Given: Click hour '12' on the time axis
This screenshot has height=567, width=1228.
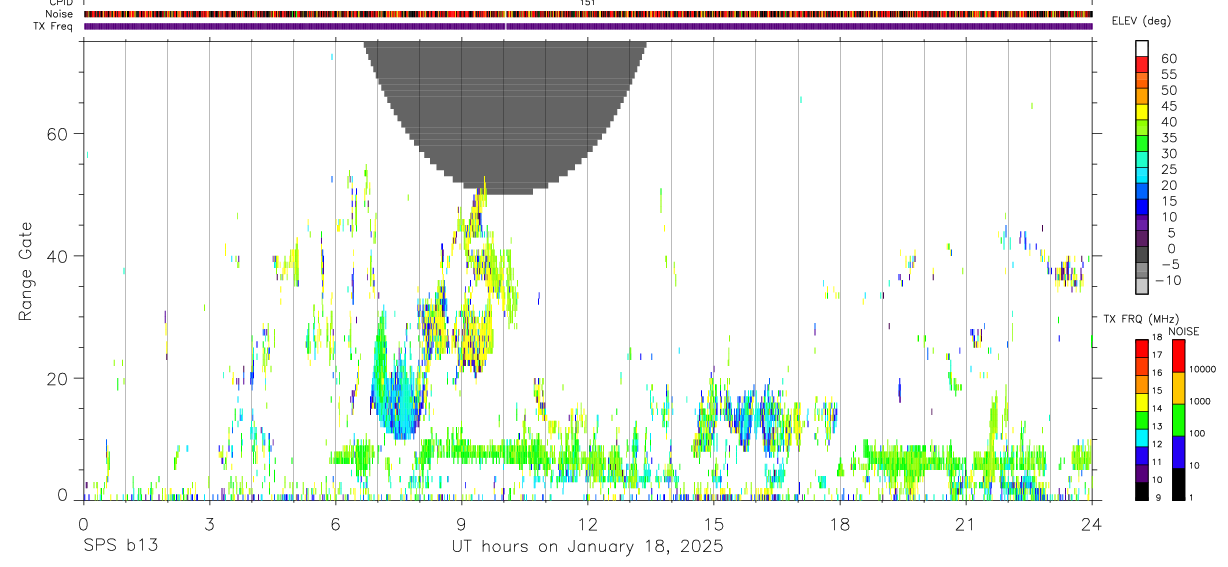Looking at the screenshot, I should click(588, 525).
